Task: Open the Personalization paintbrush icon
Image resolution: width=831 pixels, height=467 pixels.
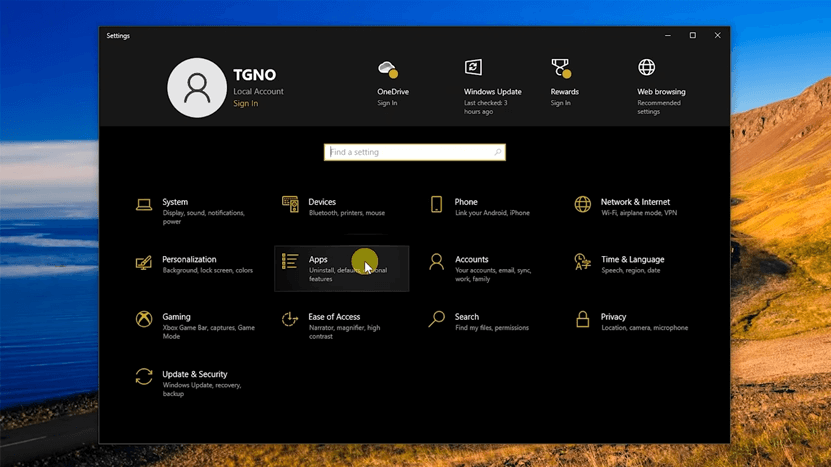Action: 144,262
